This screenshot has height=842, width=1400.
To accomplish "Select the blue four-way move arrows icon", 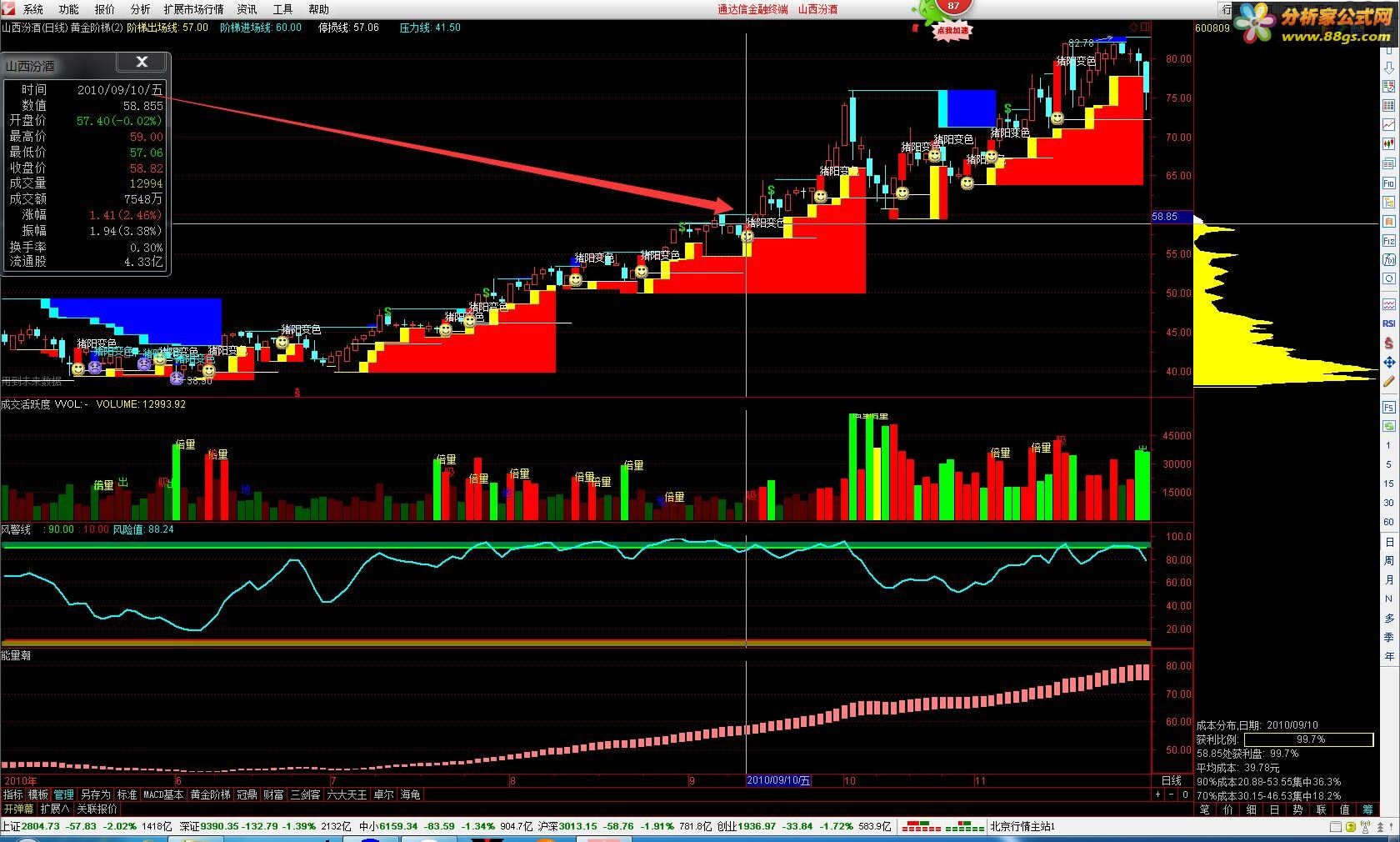I will click(x=1389, y=363).
